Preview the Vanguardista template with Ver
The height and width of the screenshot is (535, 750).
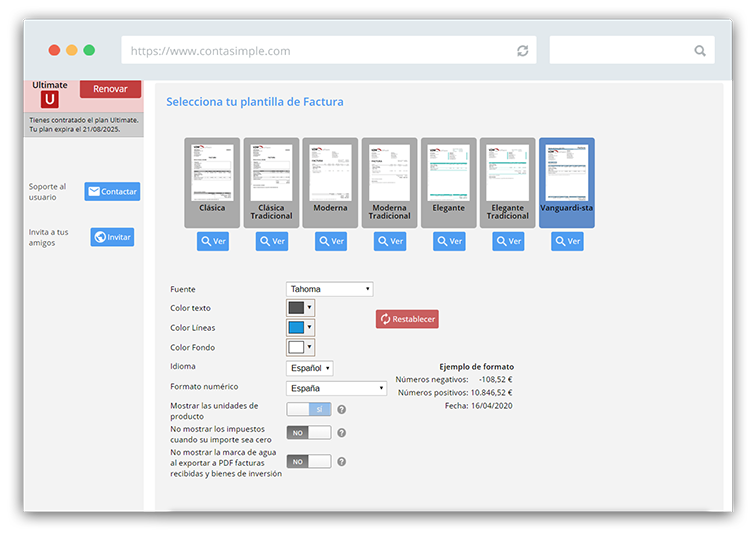[x=567, y=241]
